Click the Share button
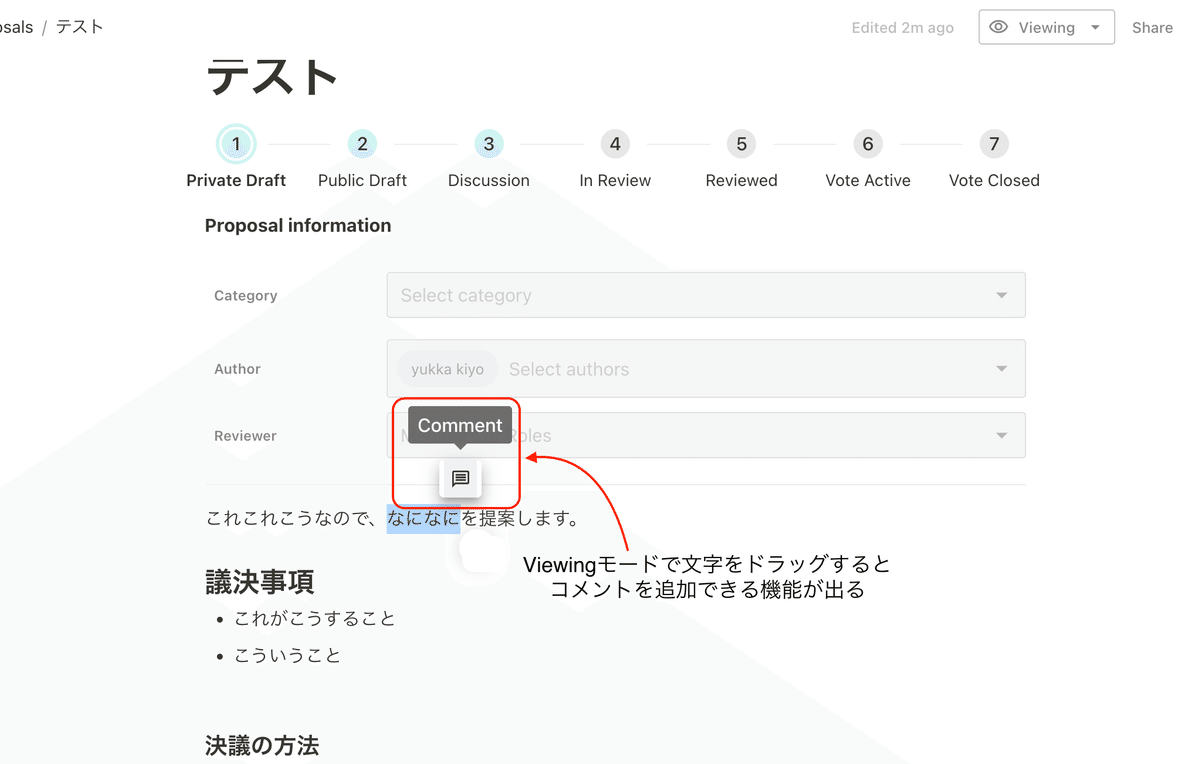The image size is (1200, 764). click(1152, 27)
